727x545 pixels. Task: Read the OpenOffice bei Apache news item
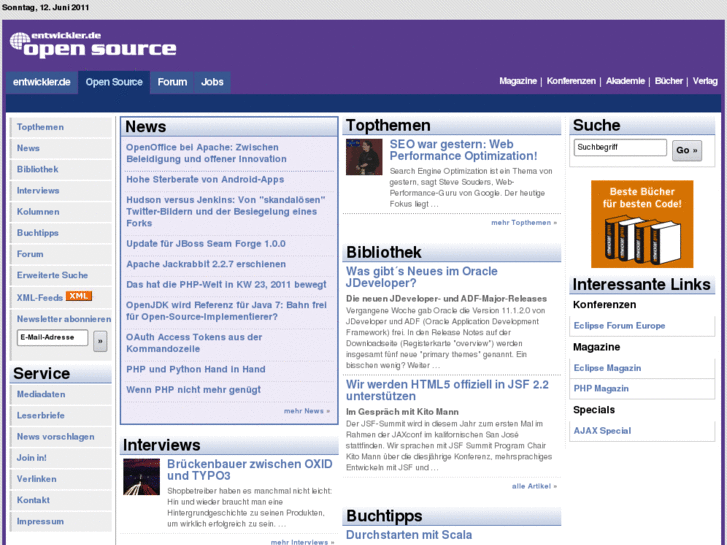[206, 153]
